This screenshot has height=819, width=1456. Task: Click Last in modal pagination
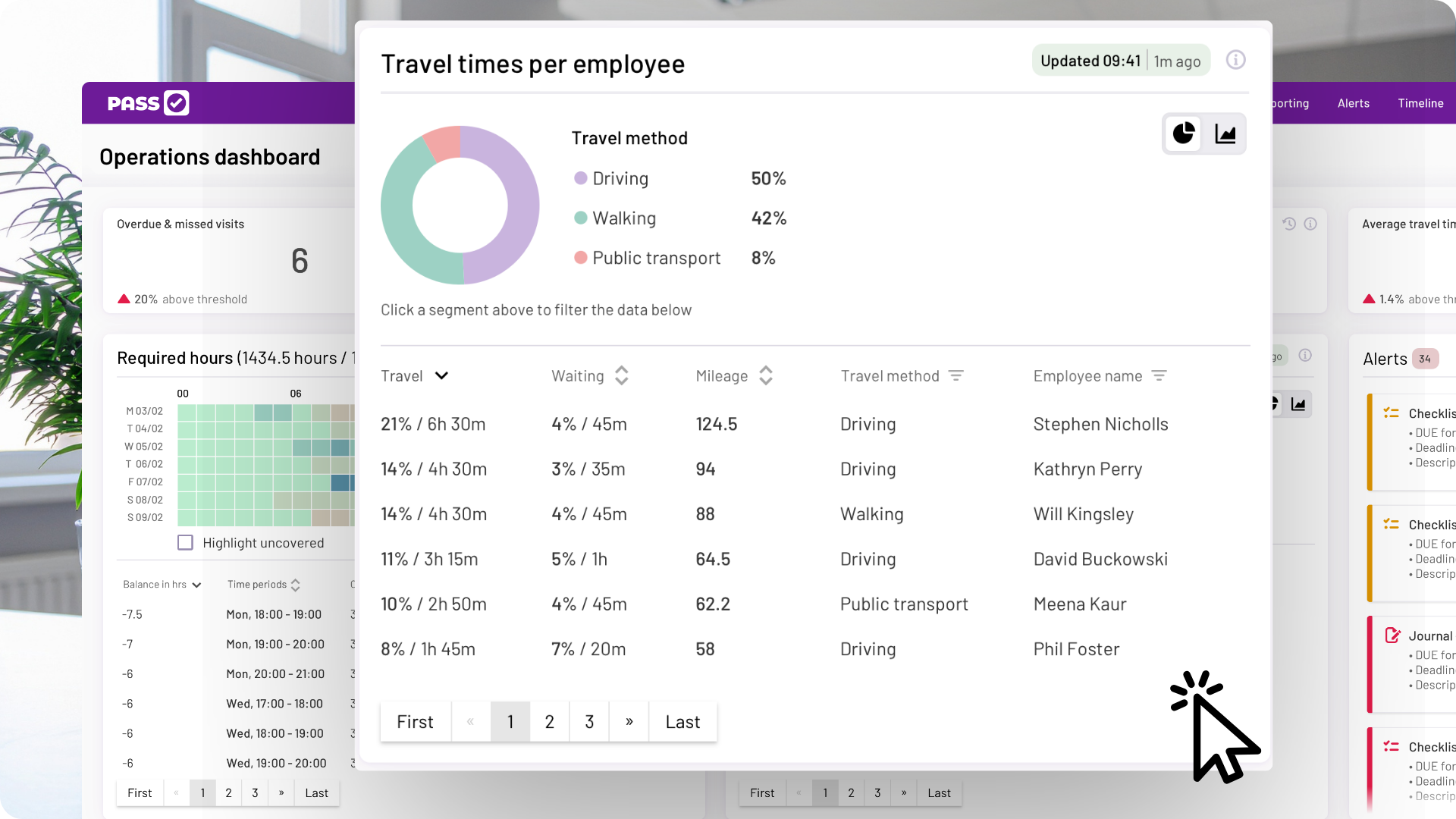(x=682, y=722)
